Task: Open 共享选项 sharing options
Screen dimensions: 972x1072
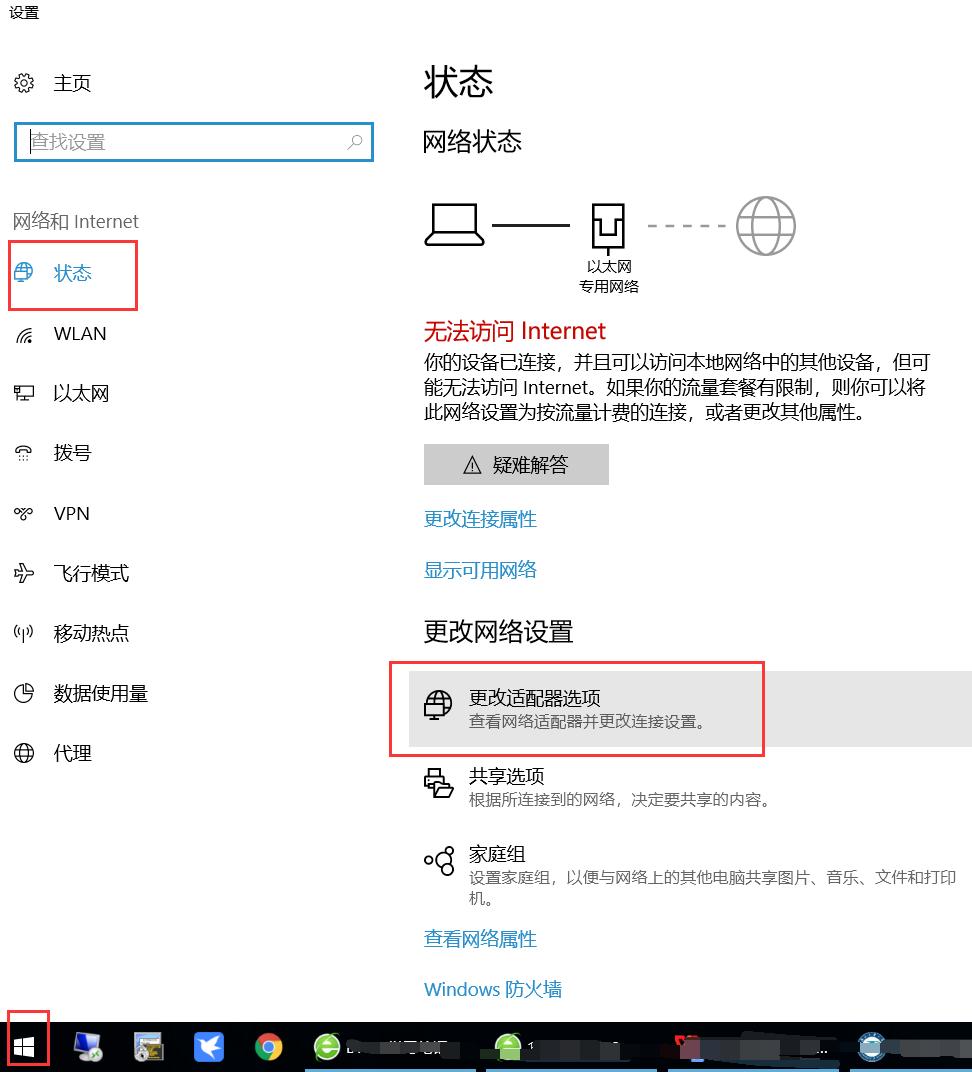Action: tap(506, 777)
